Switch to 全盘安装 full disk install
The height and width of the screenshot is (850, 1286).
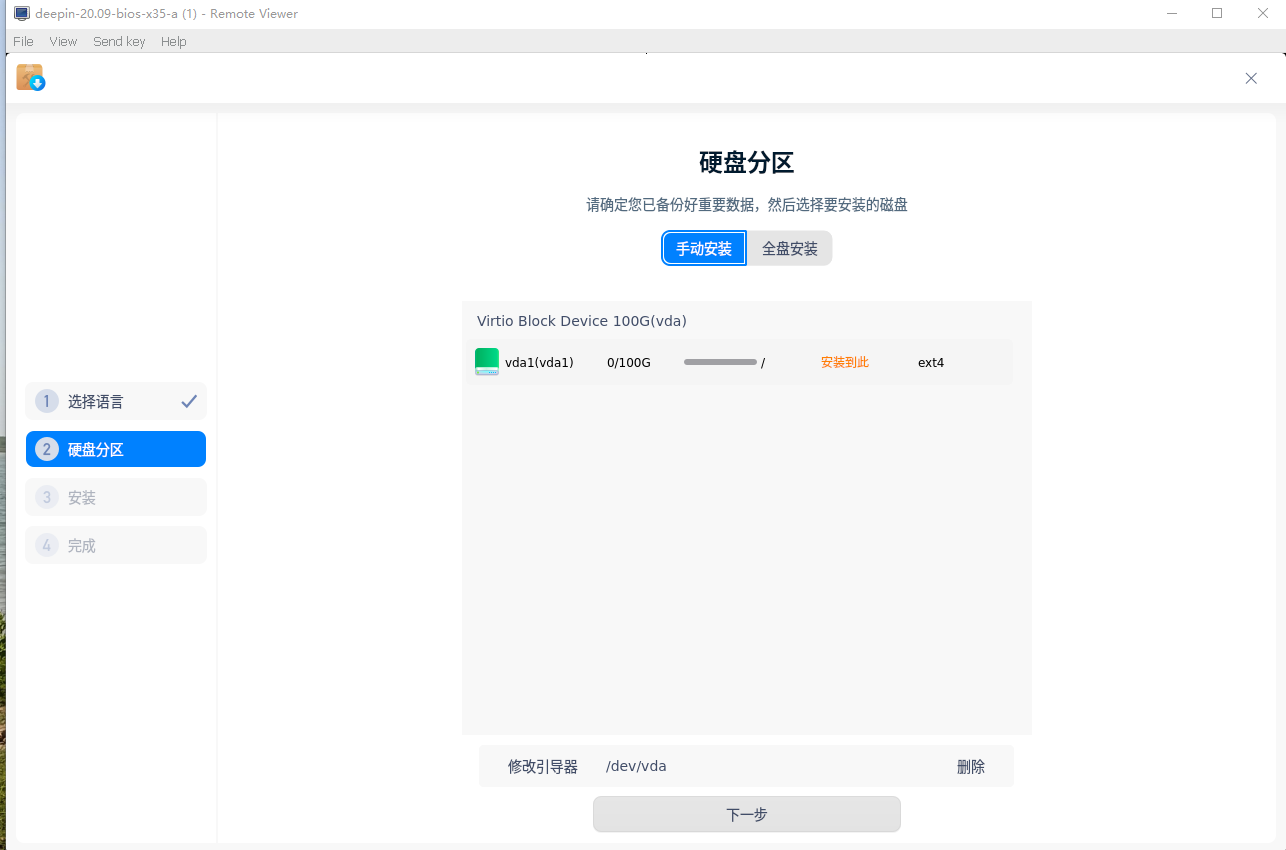pyautogui.click(x=790, y=249)
